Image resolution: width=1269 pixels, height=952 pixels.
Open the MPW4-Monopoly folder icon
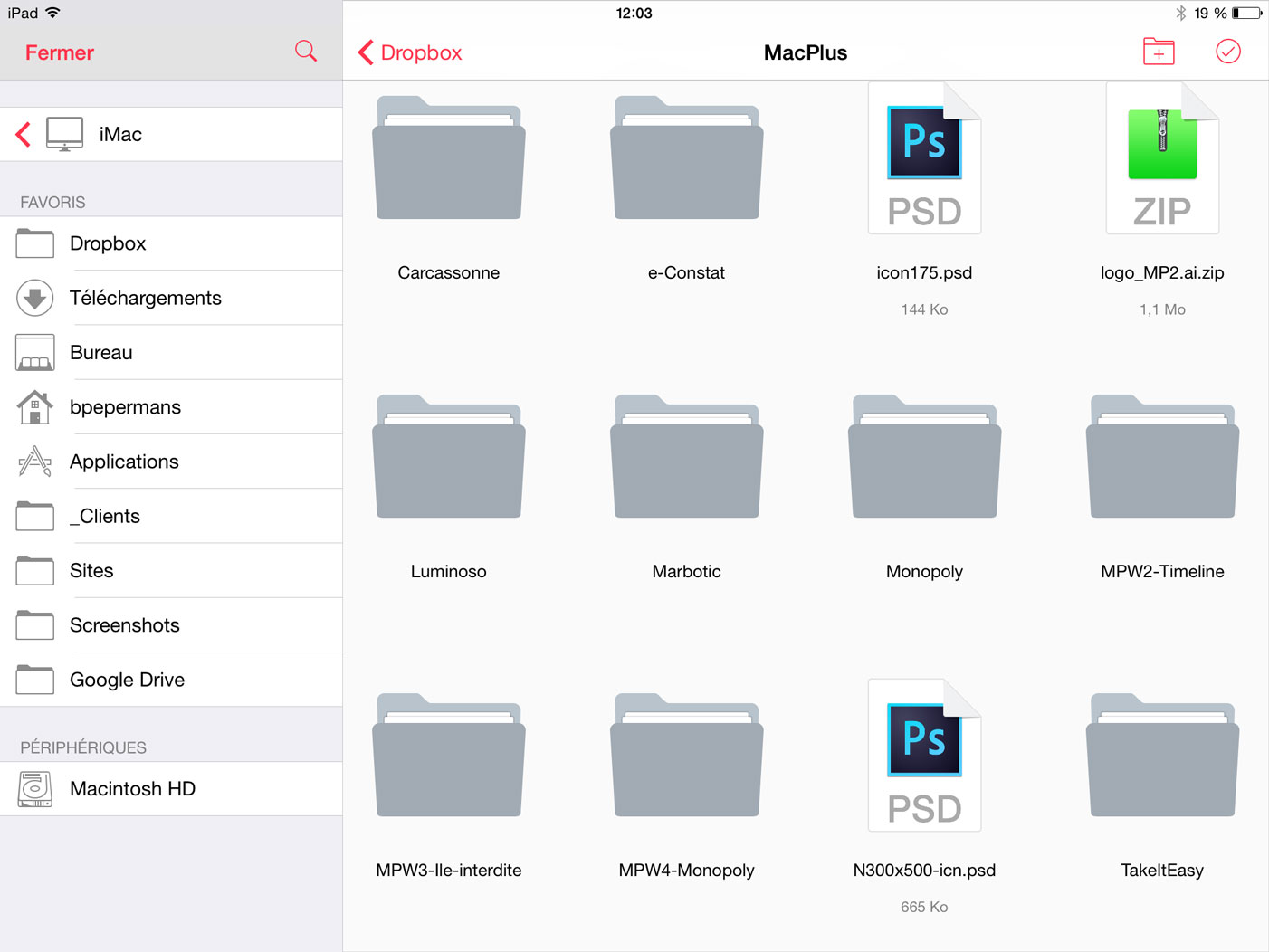coord(687,755)
